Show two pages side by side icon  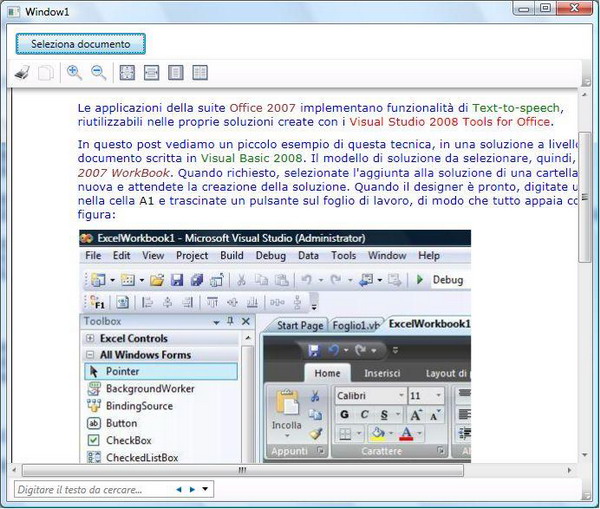click(200, 73)
